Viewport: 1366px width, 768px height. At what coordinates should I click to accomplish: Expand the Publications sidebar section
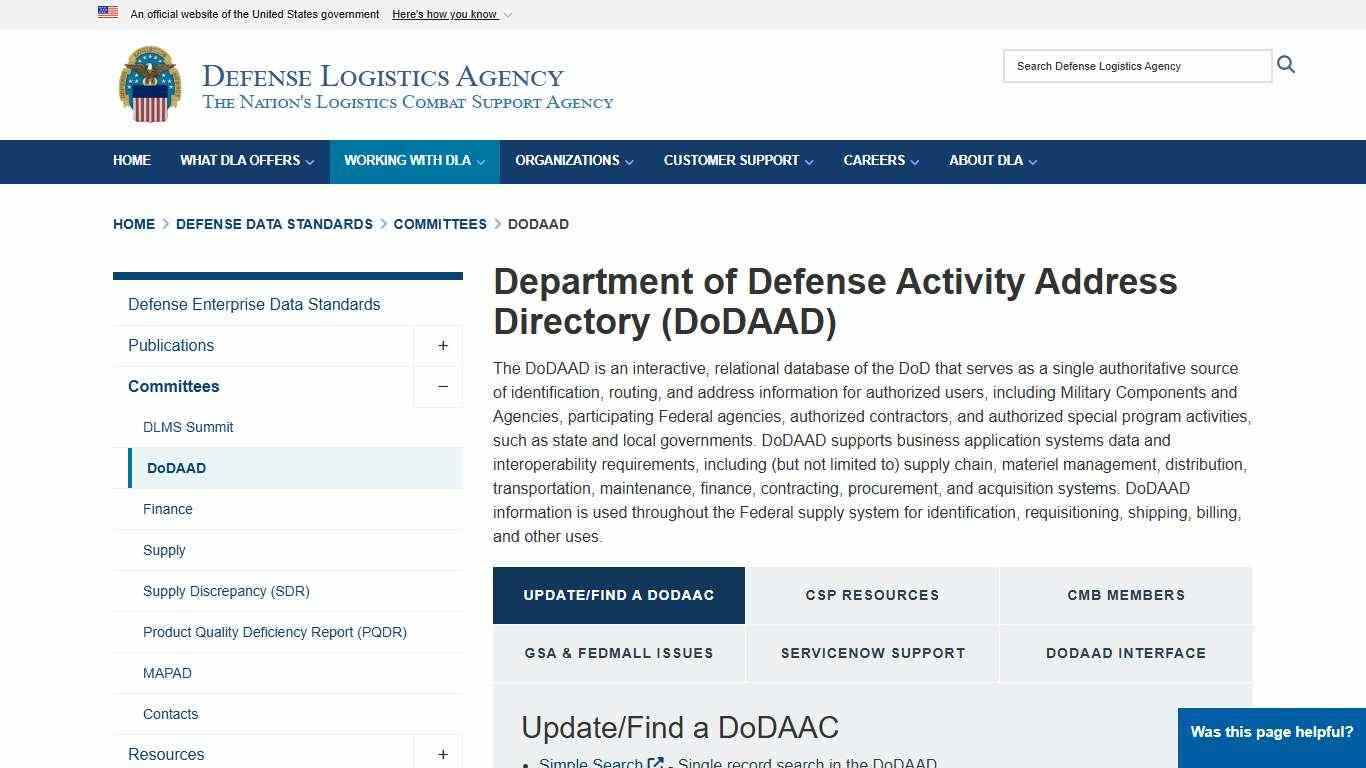(441, 345)
